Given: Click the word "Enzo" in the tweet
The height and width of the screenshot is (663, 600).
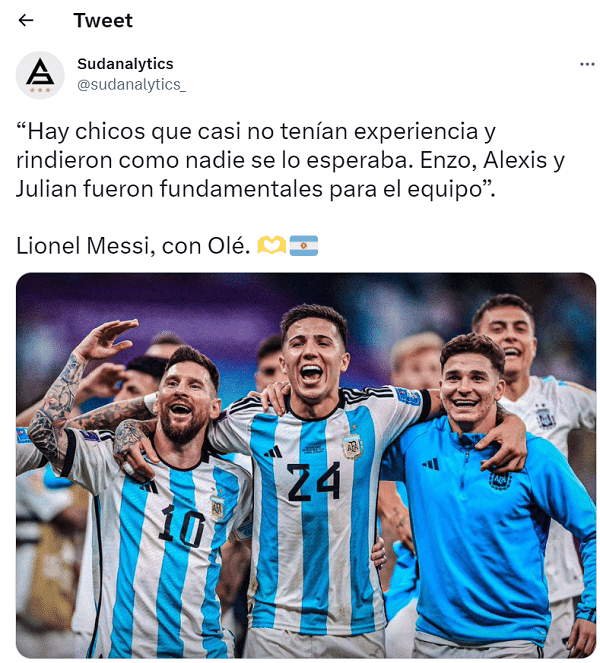Looking at the screenshot, I should 445,160.
